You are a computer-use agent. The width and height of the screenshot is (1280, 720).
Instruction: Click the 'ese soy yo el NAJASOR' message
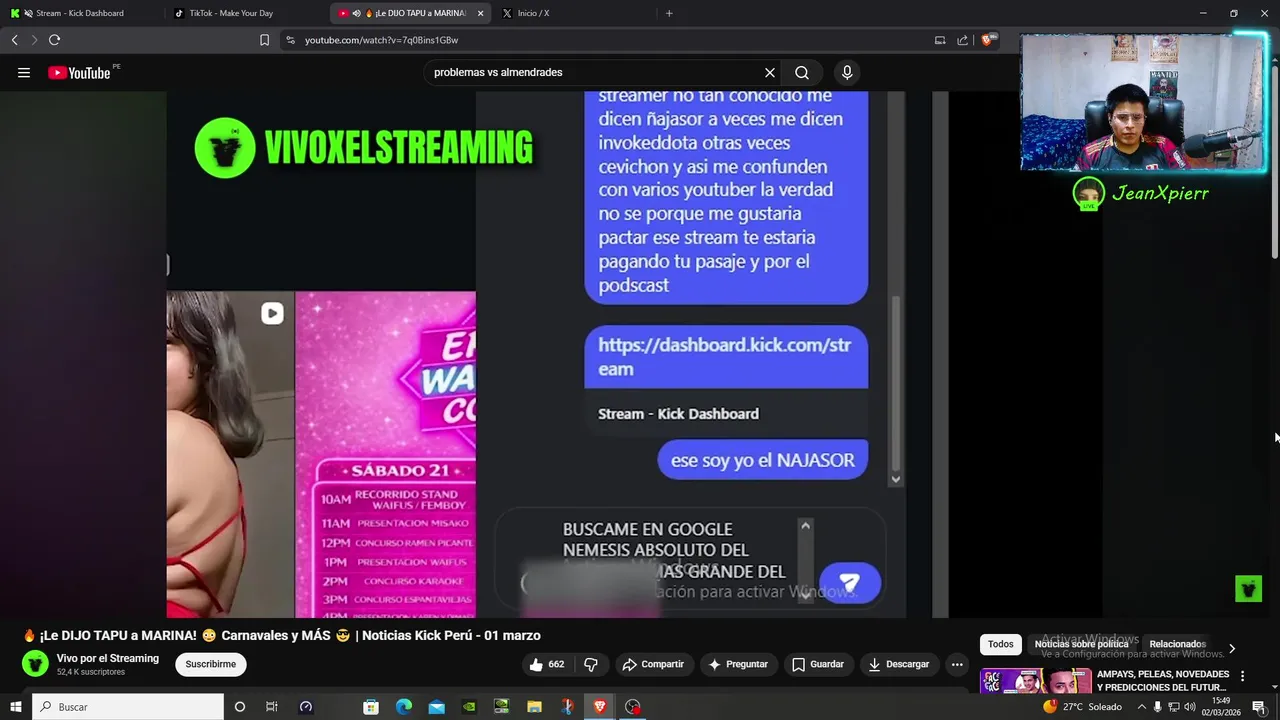click(762, 461)
